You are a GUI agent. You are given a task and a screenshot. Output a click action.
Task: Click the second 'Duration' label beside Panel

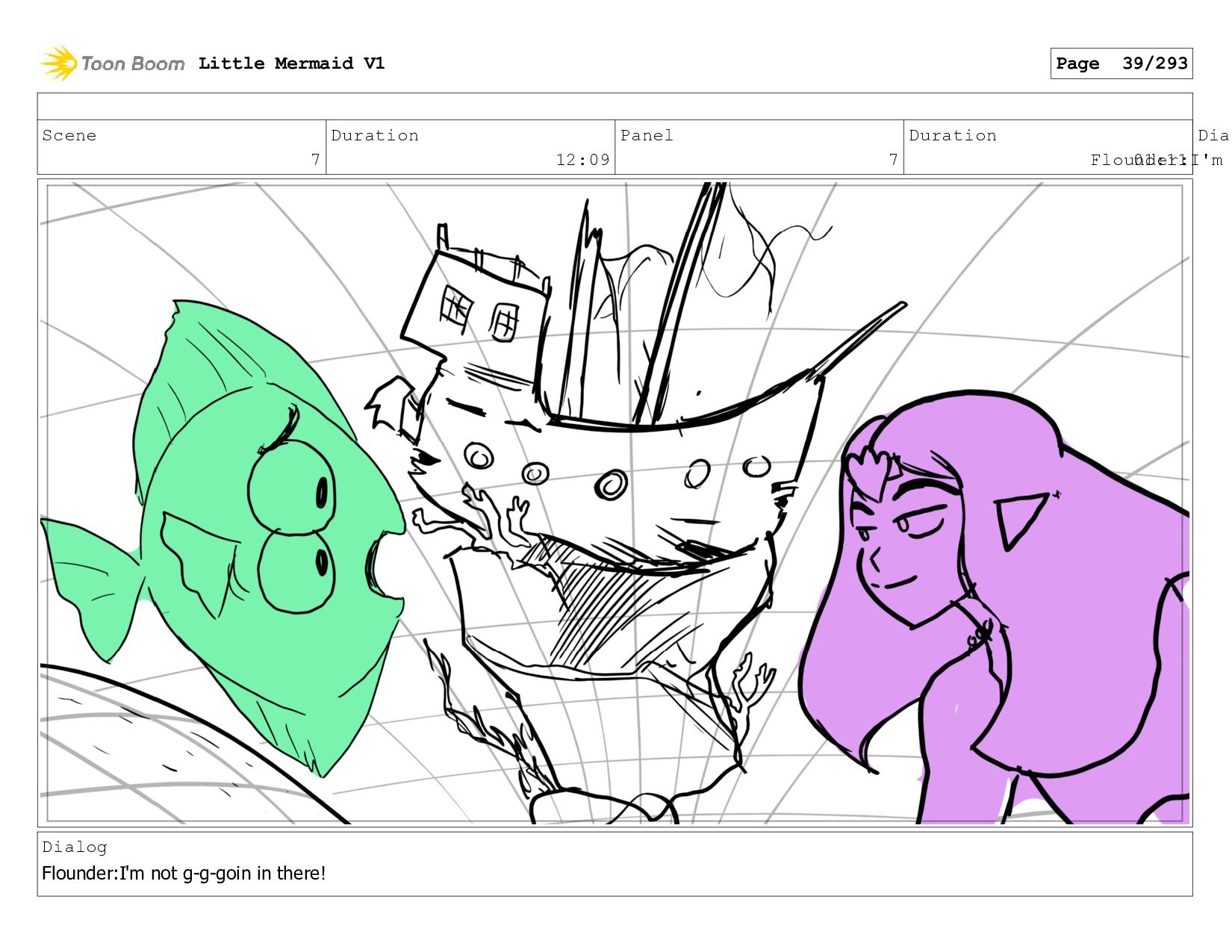pyautogui.click(x=953, y=135)
